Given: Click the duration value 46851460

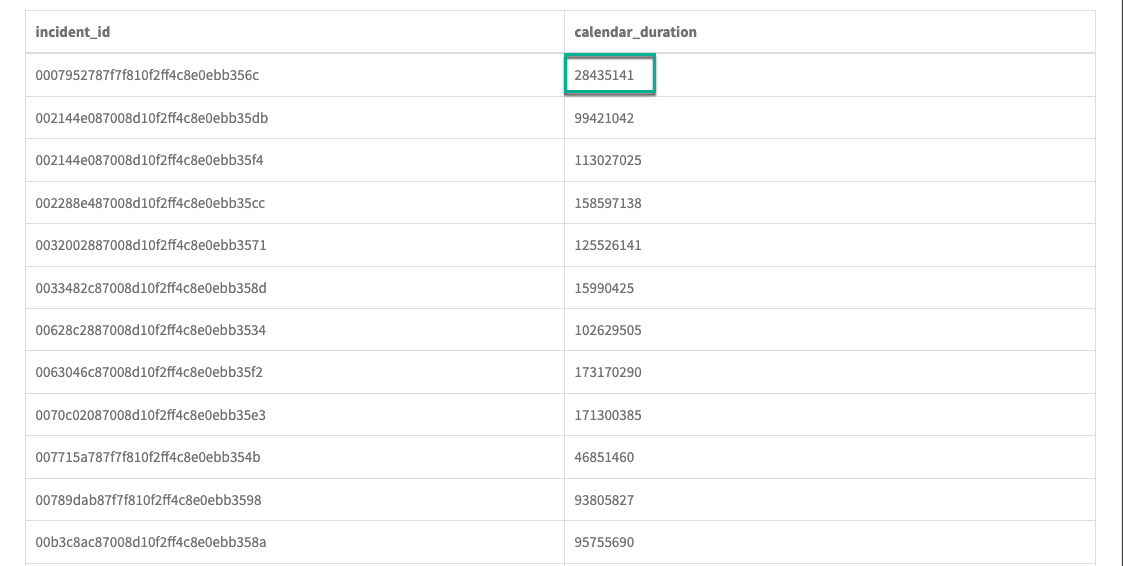Looking at the screenshot, I should click(604, 457).
